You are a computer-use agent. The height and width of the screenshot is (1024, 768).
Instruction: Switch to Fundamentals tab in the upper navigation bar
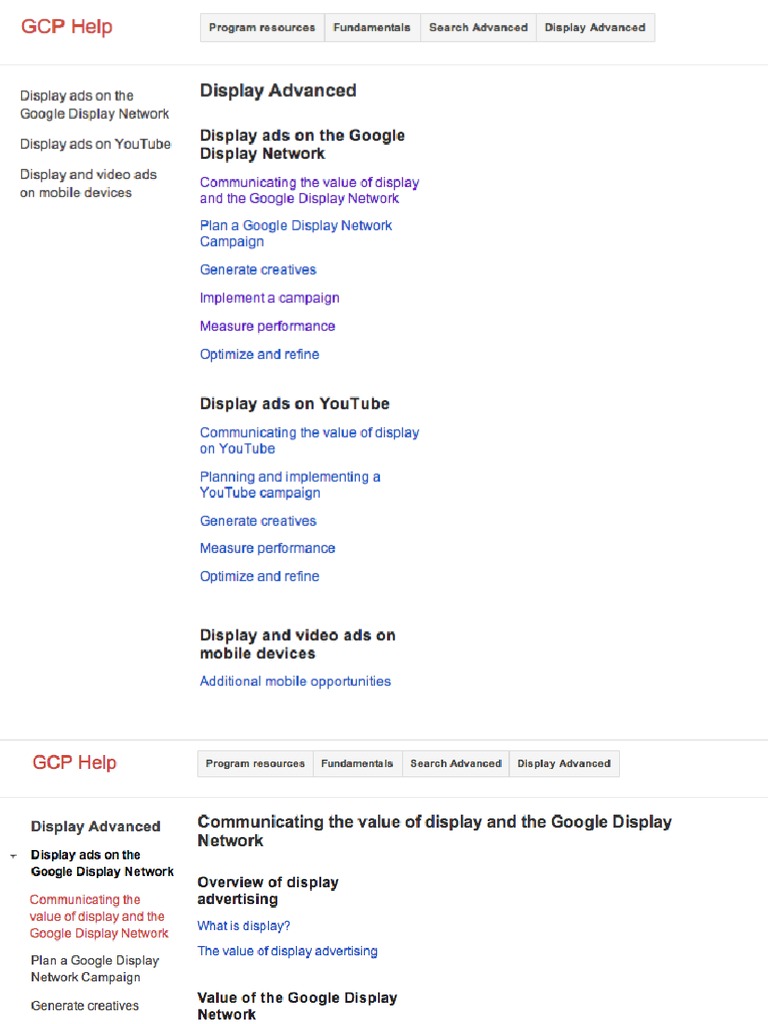371,28
